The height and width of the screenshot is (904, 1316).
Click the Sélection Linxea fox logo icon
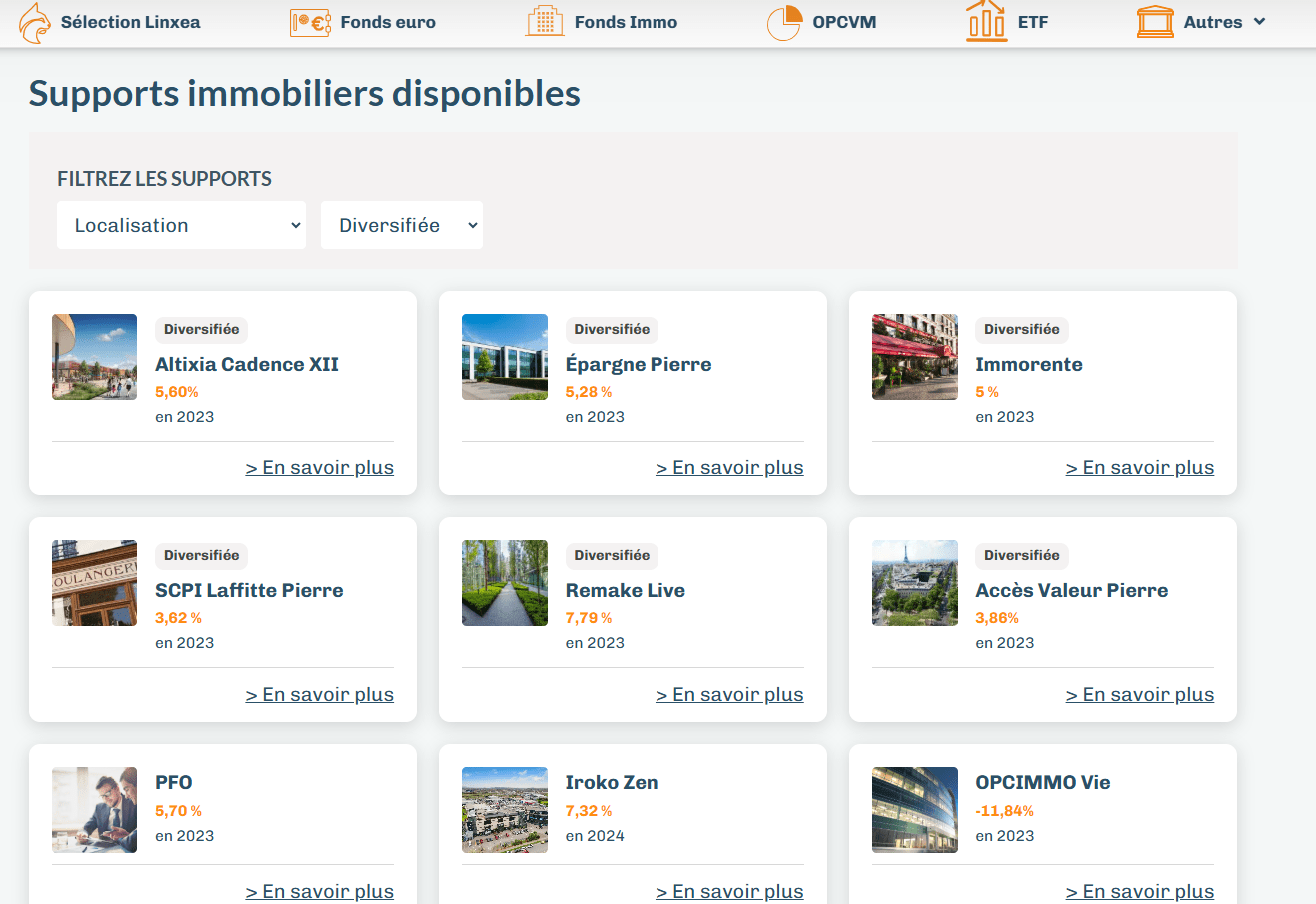(35, 22)
